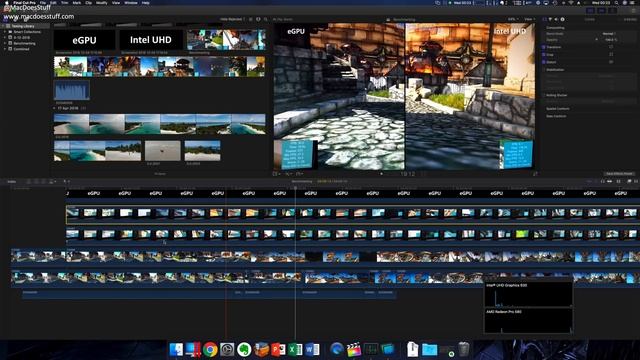The image size is (640, 360).
Task: Toggle the Transform checkbox
Action: [544, 47]
